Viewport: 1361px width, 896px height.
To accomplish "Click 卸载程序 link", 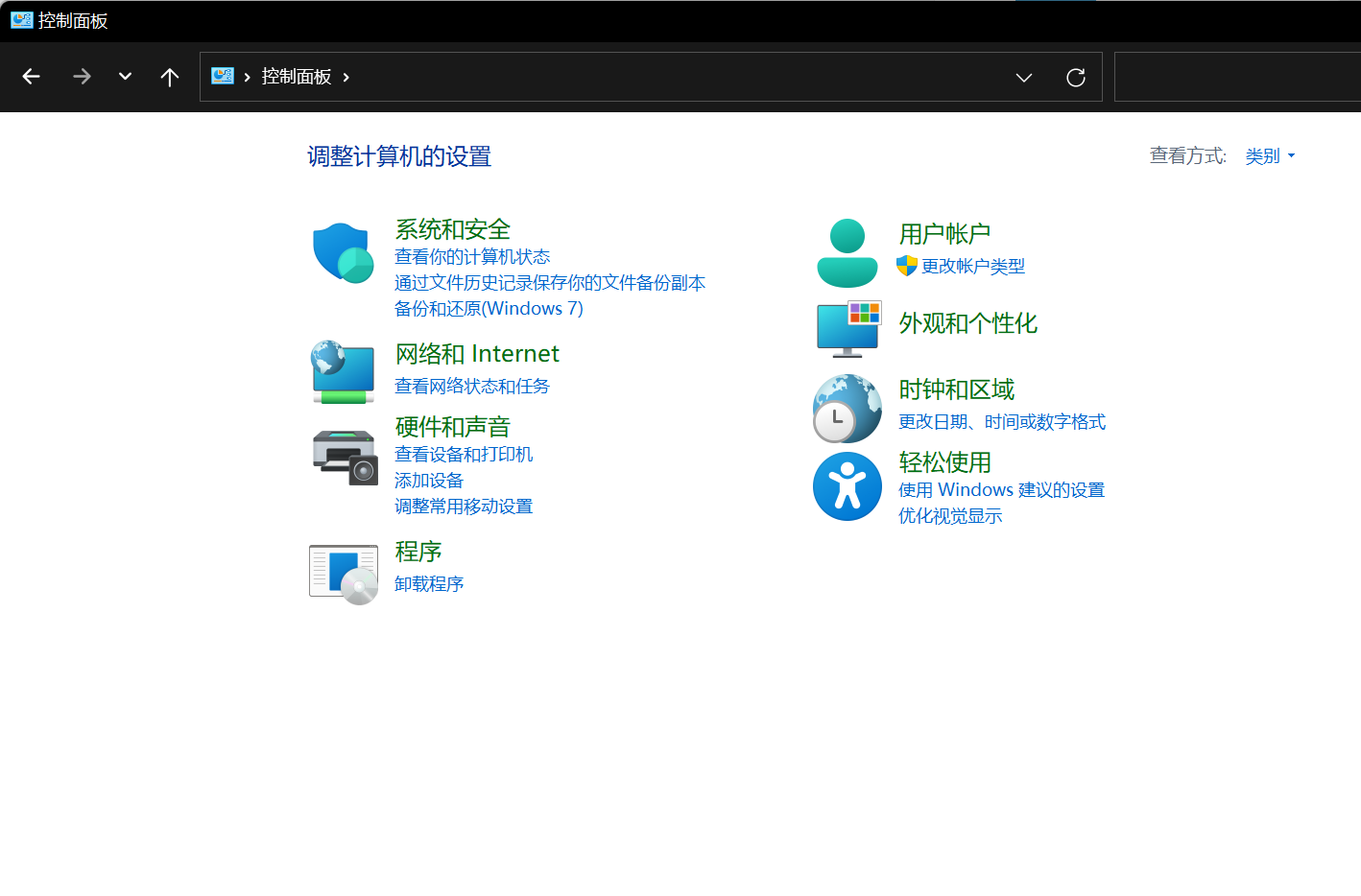I will [x=429, y=583].
